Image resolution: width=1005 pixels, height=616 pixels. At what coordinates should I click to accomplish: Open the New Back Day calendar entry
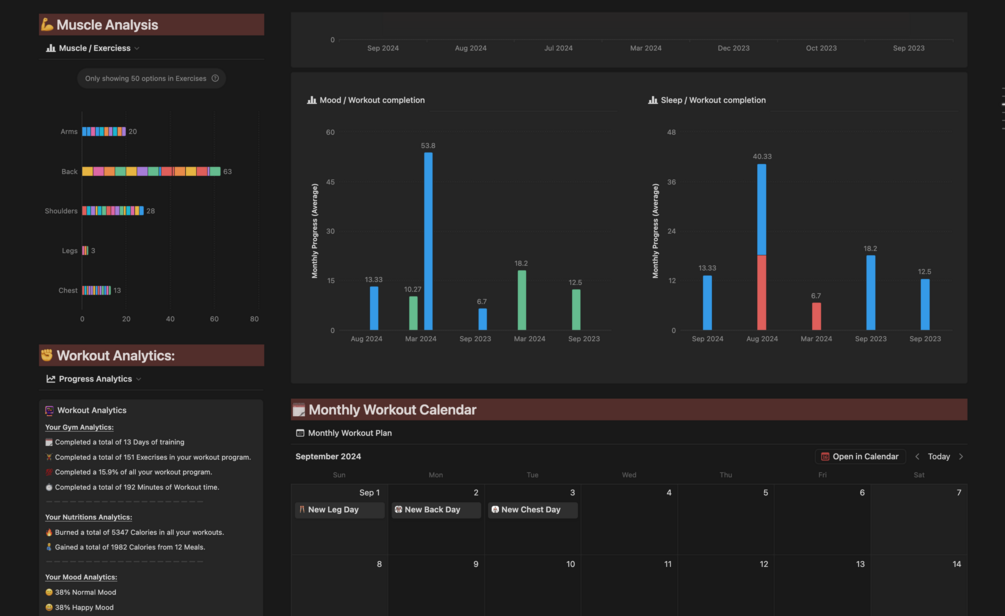(436, 510)
